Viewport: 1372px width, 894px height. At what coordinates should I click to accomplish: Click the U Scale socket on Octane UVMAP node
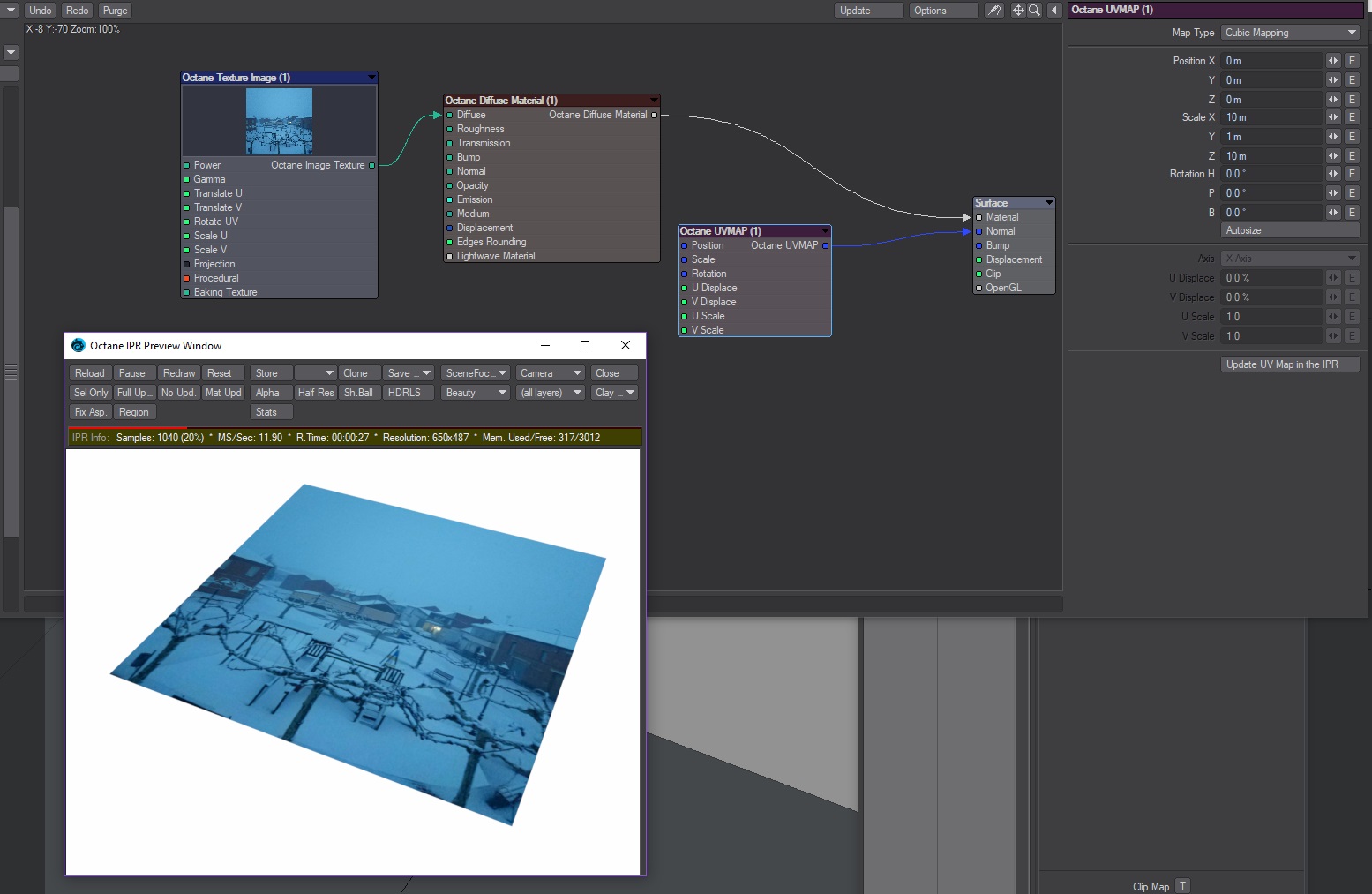684,316
